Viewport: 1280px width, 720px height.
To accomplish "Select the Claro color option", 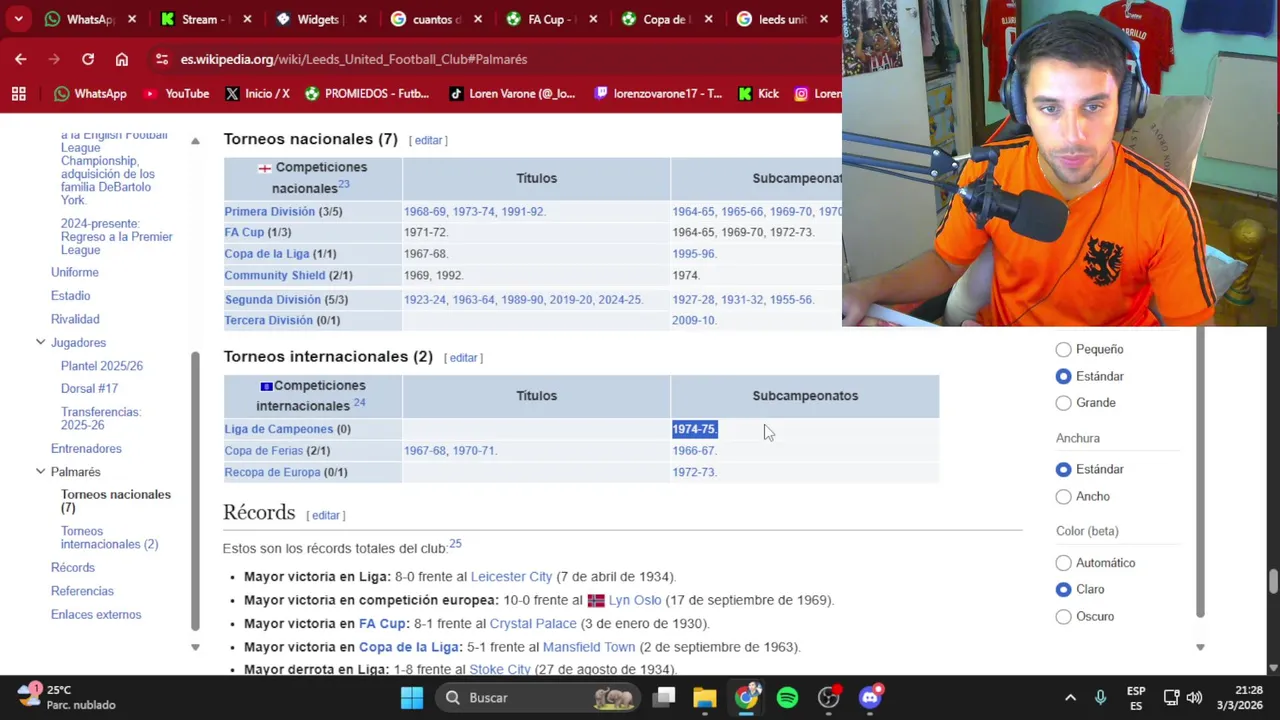I will click(x=1064, y=590).
